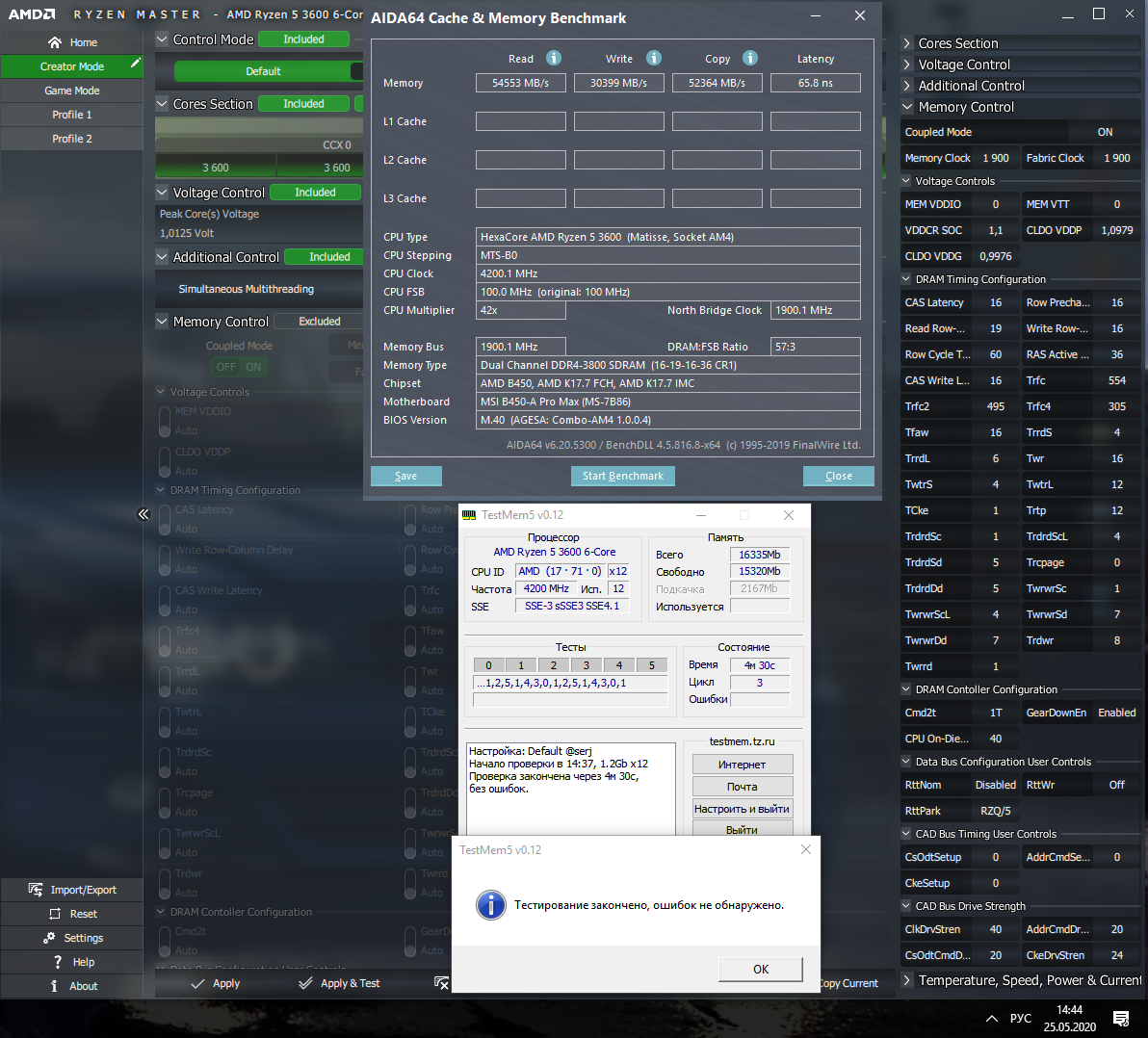This screenshot has height=1038, width=1148.
Task: Toggle Voltage Control Included switch
Action: click(316, 193)
